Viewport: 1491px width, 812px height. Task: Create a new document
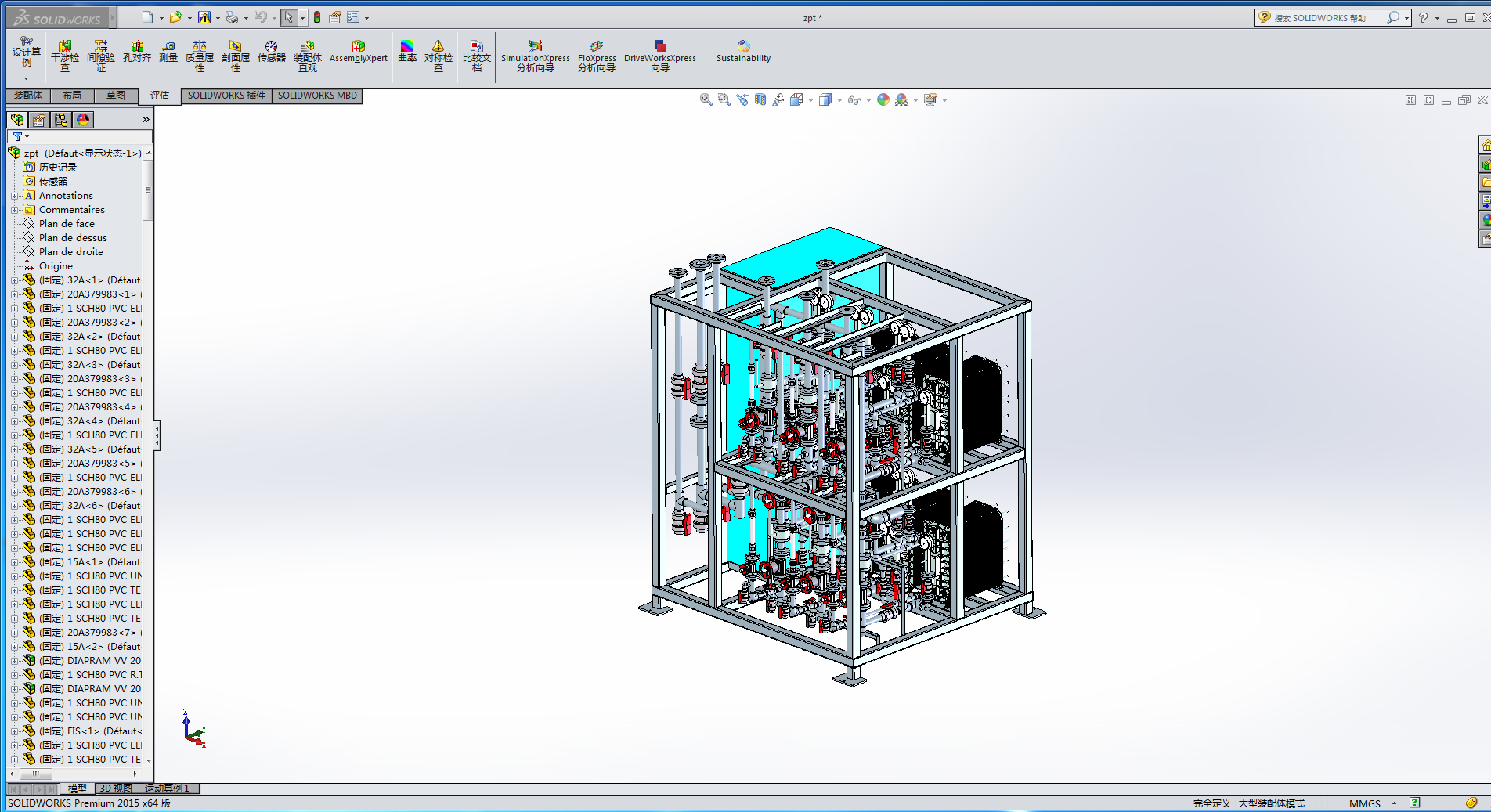pyautogui.click(x=147, y=17)
